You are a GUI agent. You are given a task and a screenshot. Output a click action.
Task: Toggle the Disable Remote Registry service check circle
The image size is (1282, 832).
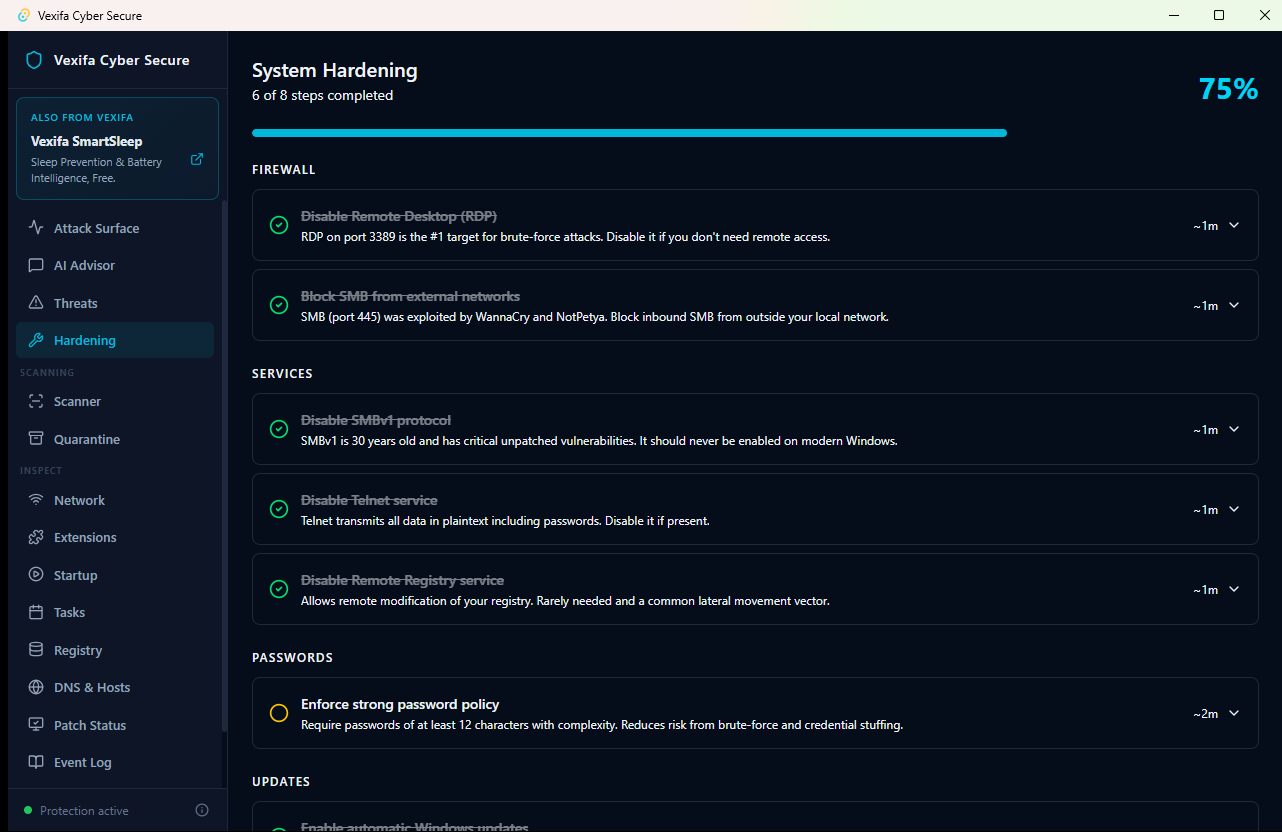pos(279,589)
